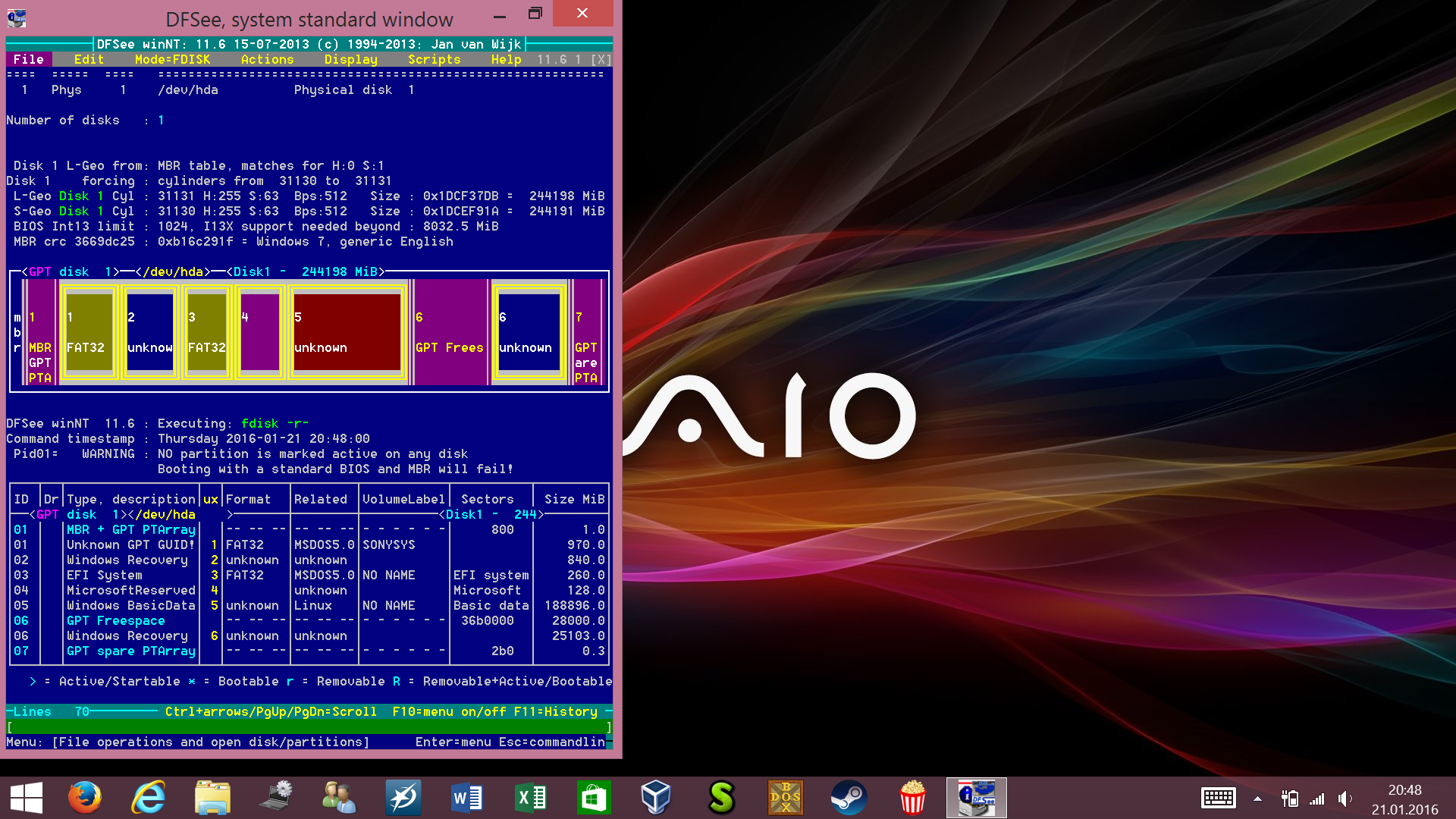This screenshot has width=1456, height=819.
Task: Select the 'Windows BasicData' partition row
Action: click(x=309, y=605)
